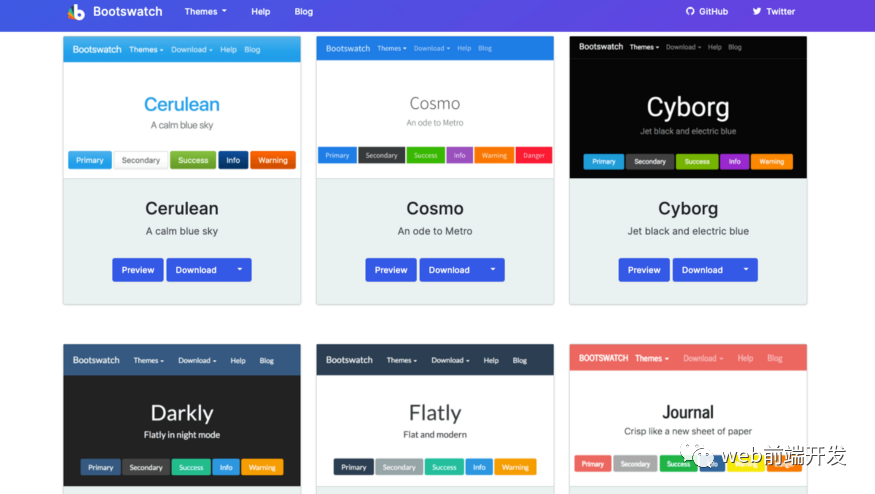875x494 pixels.
Task: Expand the Themes dropdown in top navbar
Action: coord(205,12)
